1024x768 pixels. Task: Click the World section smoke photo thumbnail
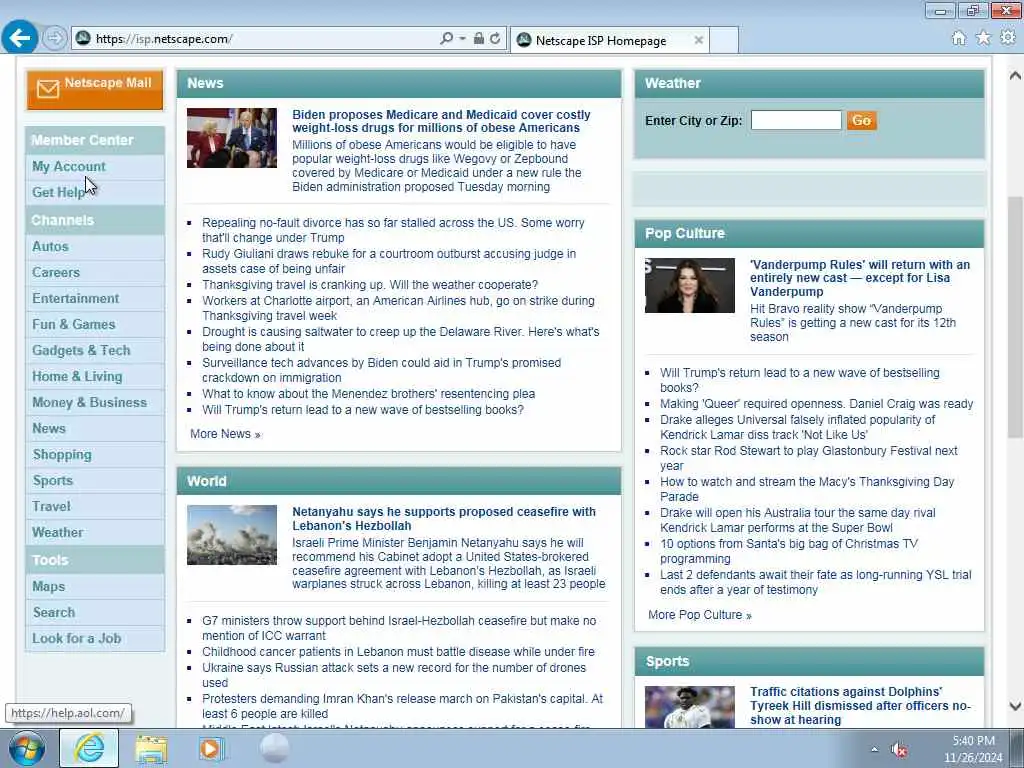[232, 535]
